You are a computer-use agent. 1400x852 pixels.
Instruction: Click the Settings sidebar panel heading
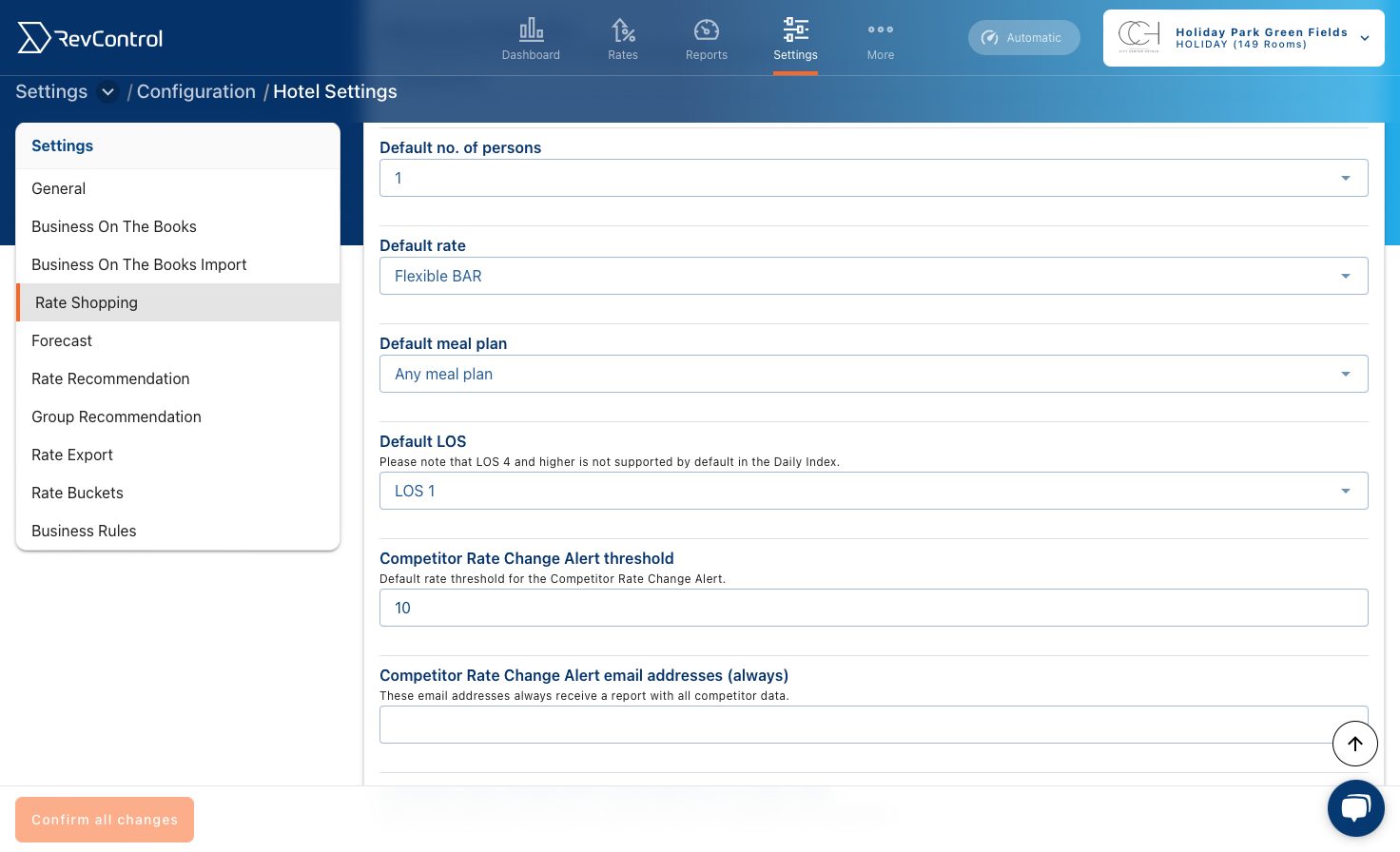(x=63, y=145)
